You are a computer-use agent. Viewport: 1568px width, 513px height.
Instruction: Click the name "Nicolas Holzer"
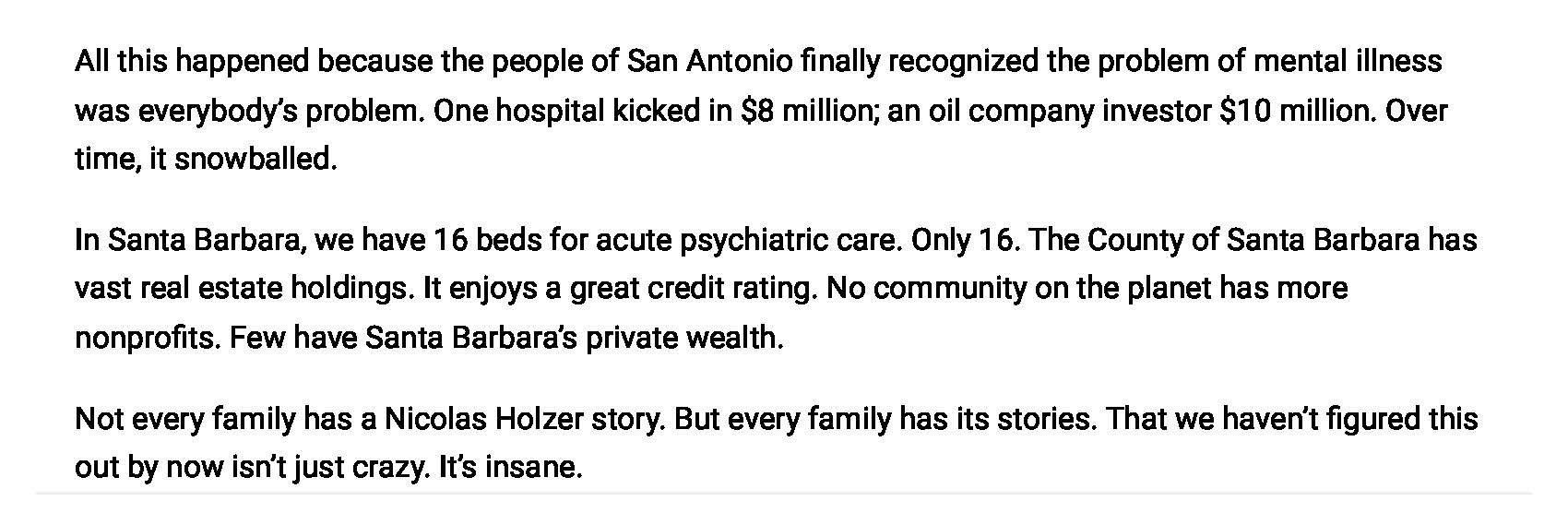click(x=483, y=420)
